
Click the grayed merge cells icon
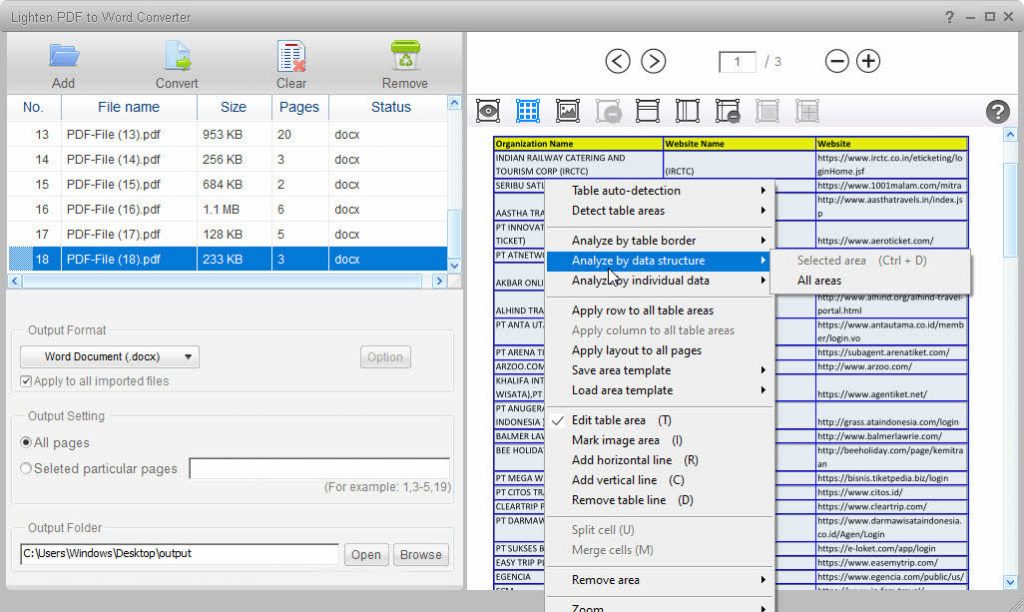[x=767, y=111]
